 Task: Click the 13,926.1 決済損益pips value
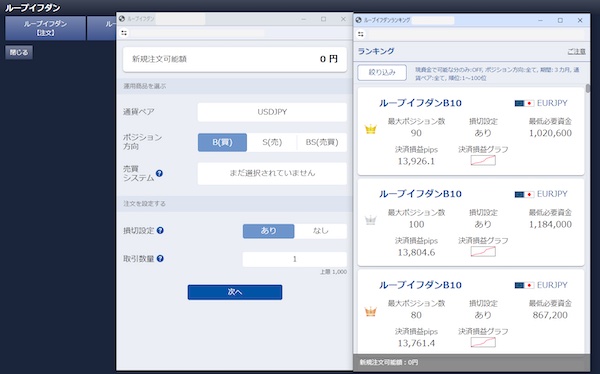416,161
